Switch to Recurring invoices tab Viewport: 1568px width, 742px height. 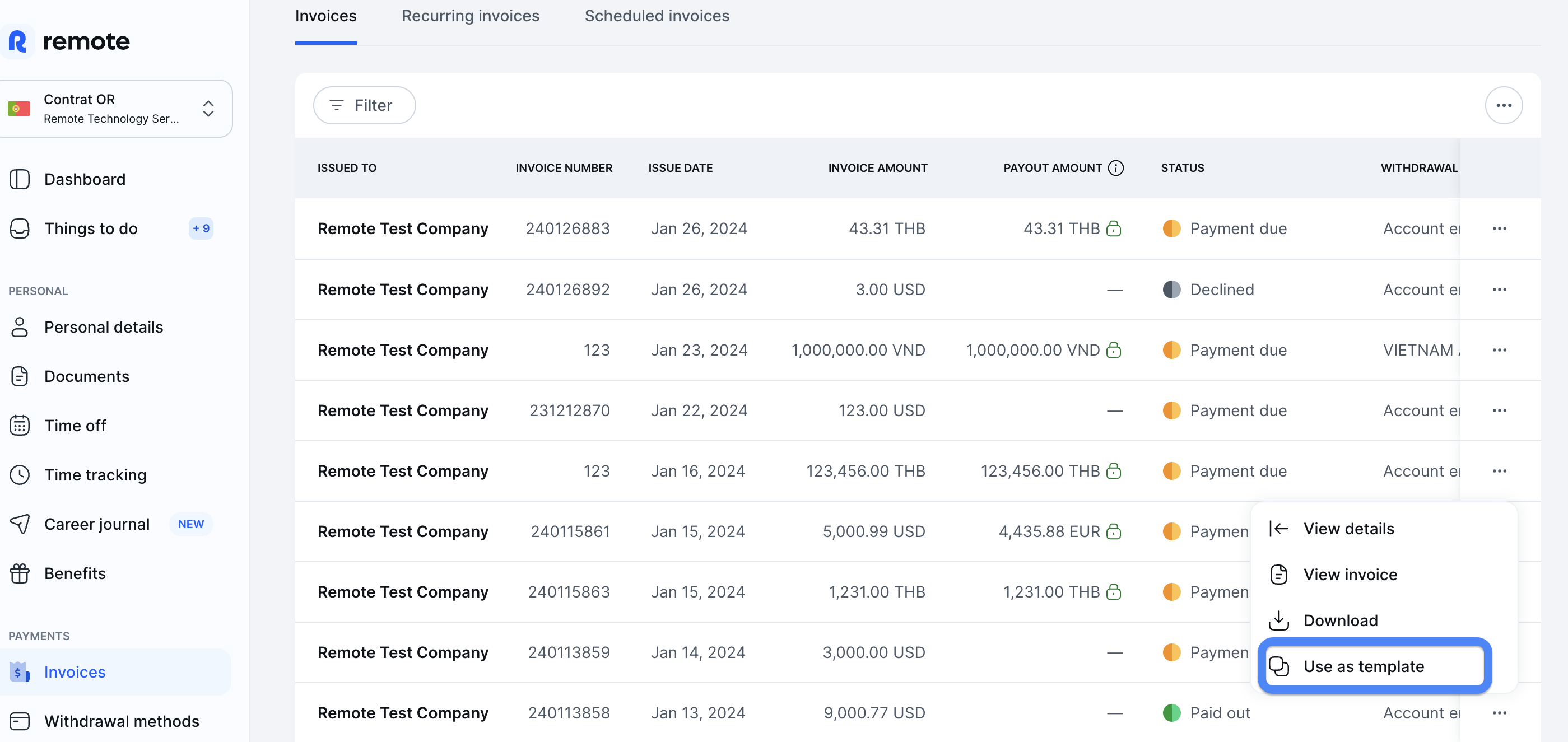click(x=471, y=16)
